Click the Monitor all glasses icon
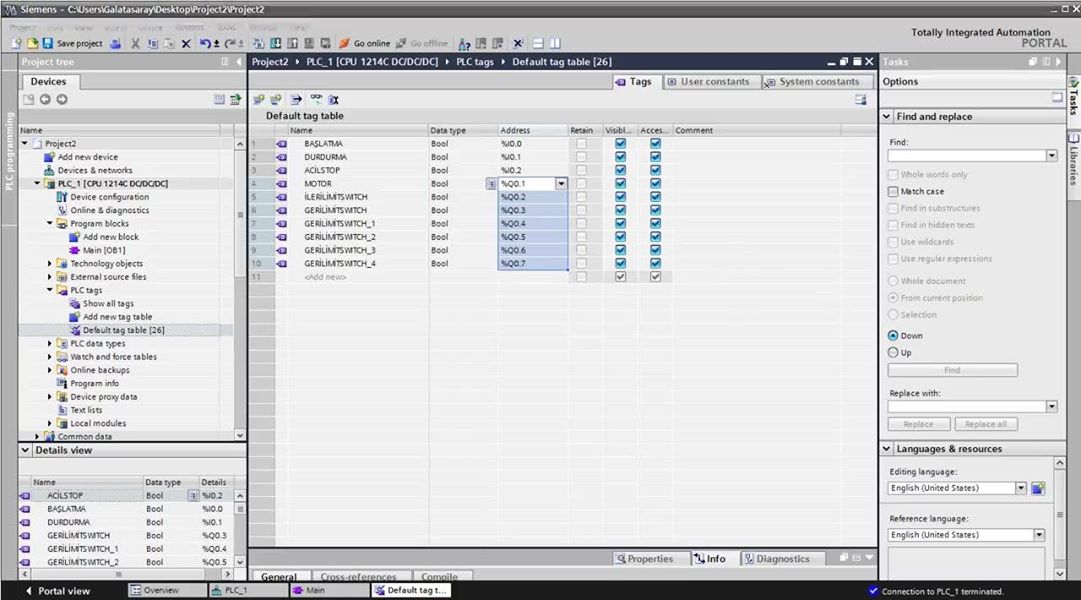The image size is (1081, 600). coord(316,99)
